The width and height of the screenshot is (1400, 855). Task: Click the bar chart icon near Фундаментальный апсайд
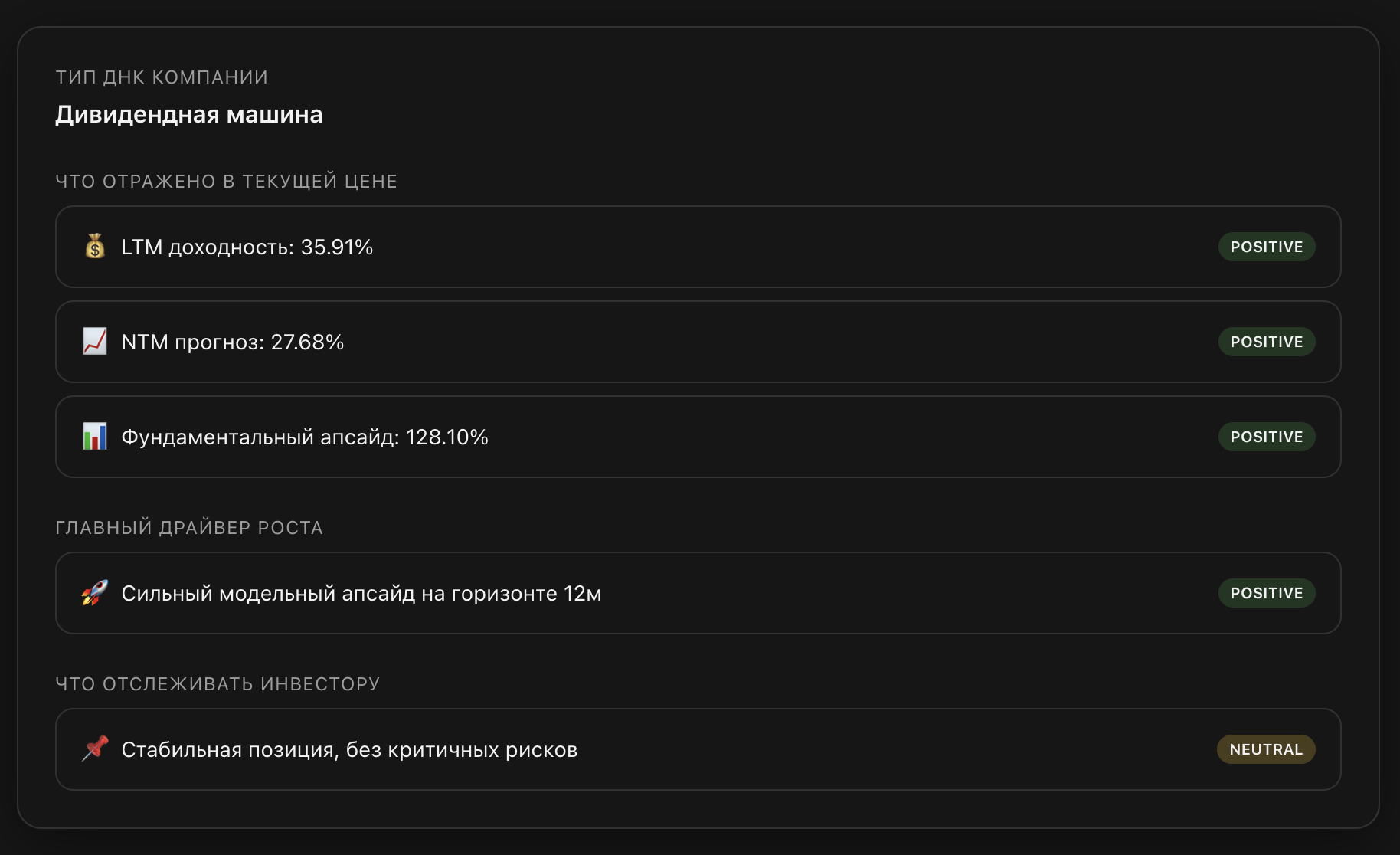(94, 437)
